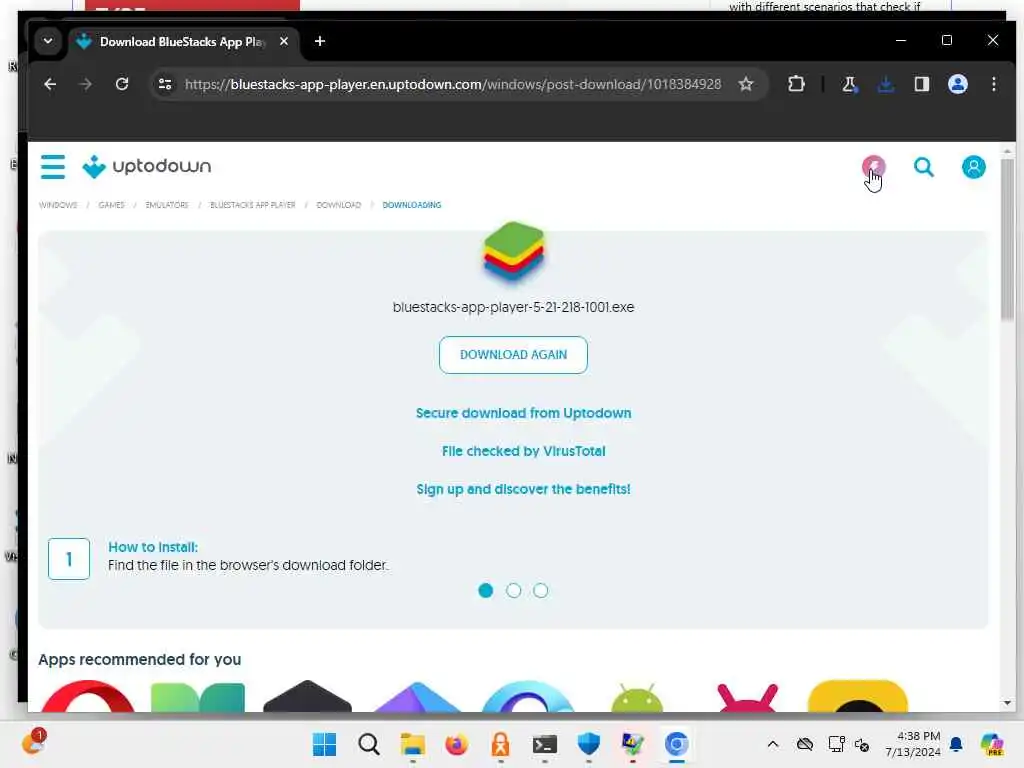The image size is (1024, 768).
Task: Select the third install step dot
Action: [x=540, y=590]
